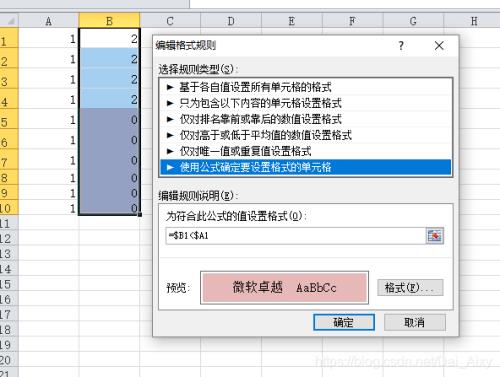Screen dimensions: 500x377
Task: Select row 17 header
Action: (x=9, y=314)
